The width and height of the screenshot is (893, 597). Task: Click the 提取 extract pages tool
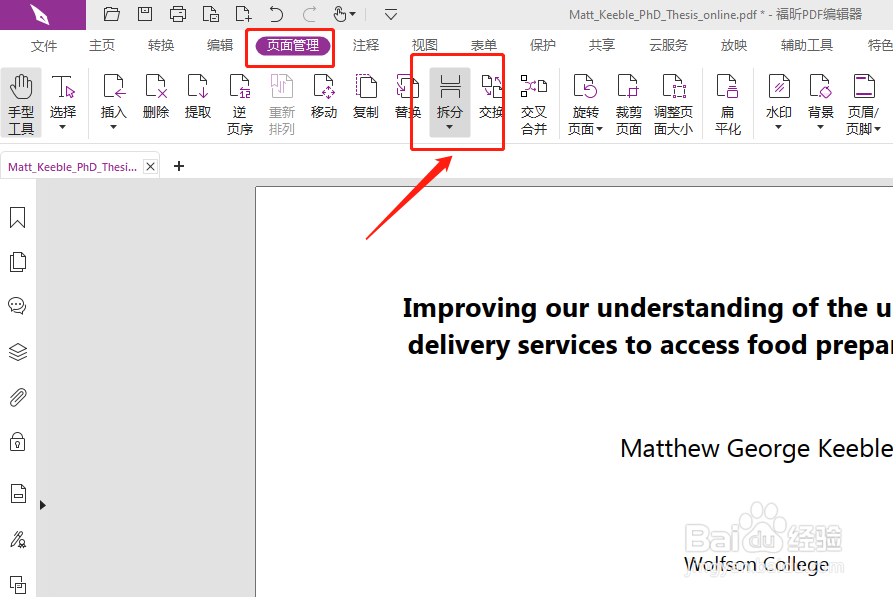pyautogui.click(x=198, y=97)
